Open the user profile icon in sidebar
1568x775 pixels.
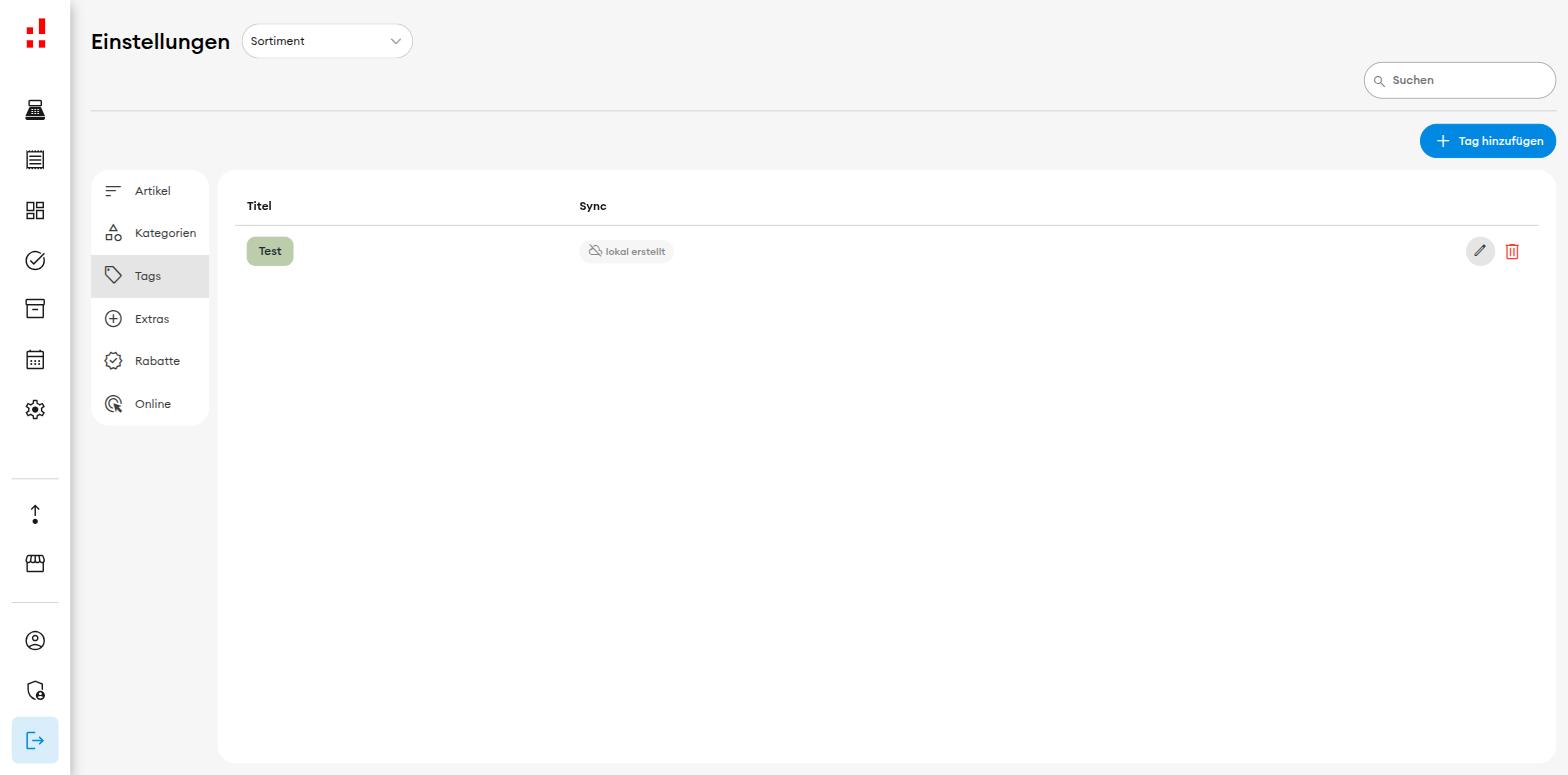tap(35, 641)
